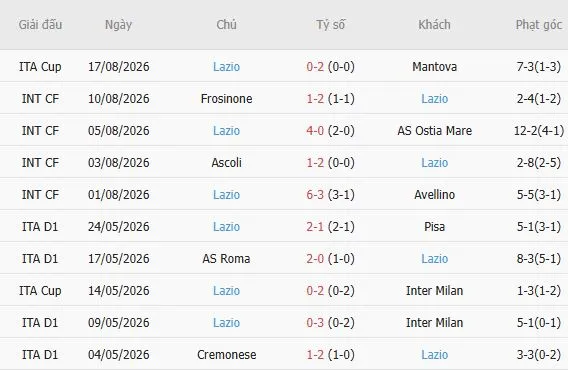
Task: Click the Giải đấu column header
Action: click(40, 25)
